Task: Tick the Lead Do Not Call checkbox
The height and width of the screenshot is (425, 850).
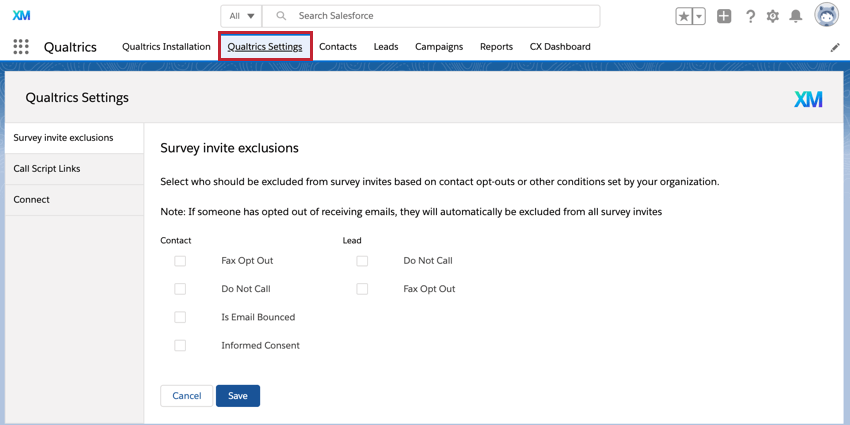Action: [362, 261]
